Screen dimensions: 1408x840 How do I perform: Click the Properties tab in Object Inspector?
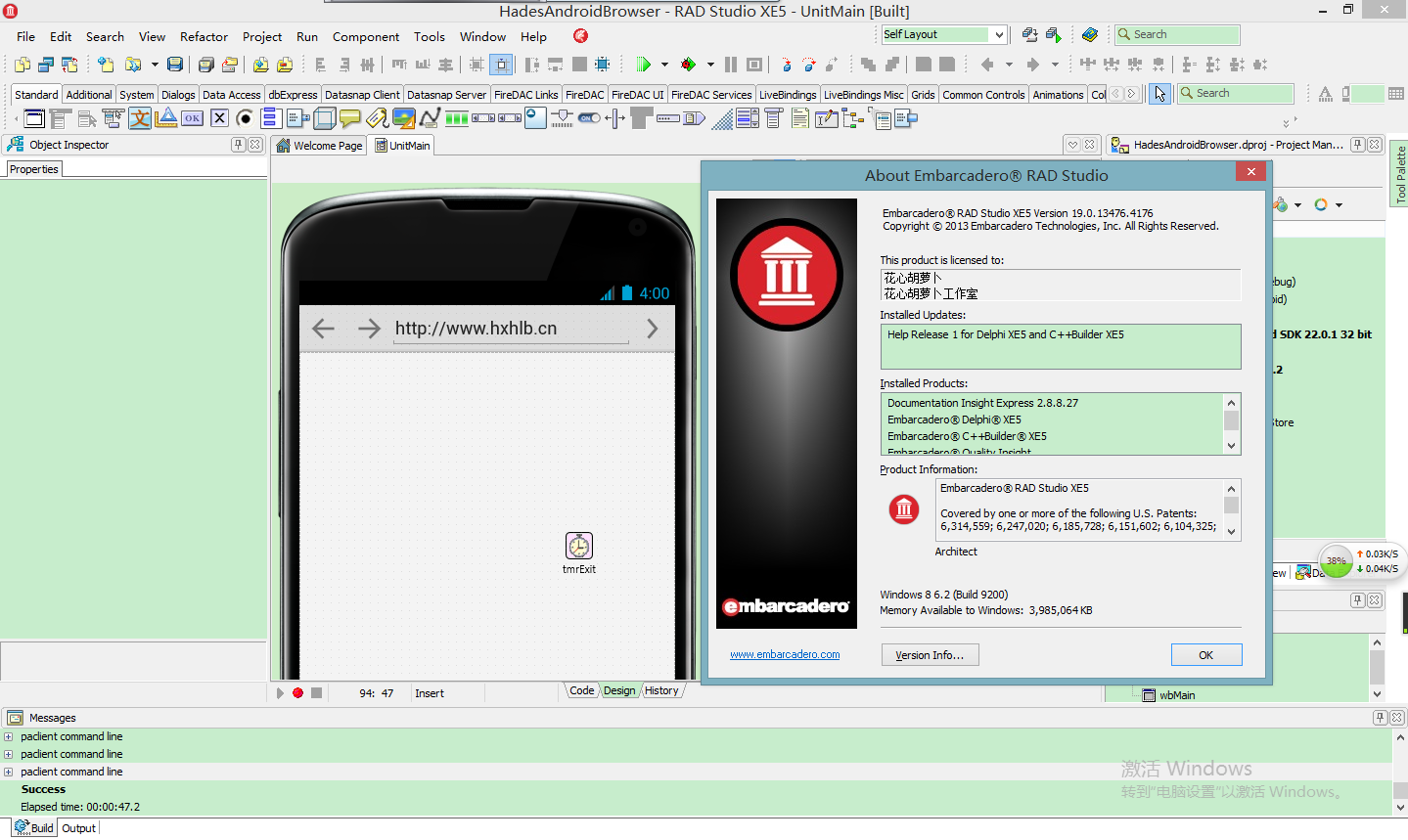click(x=34, y=169)
